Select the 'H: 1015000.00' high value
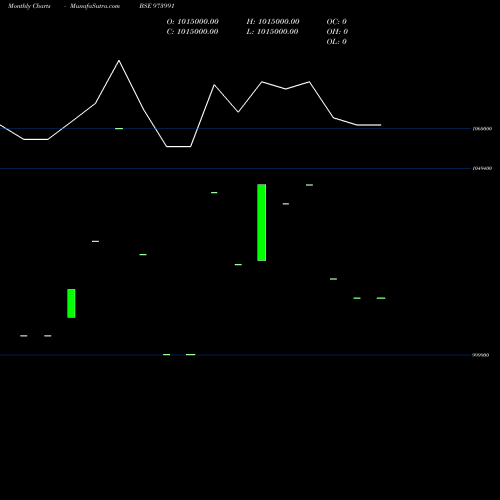The height and width of the screenshot is (500, 500). 273,21
